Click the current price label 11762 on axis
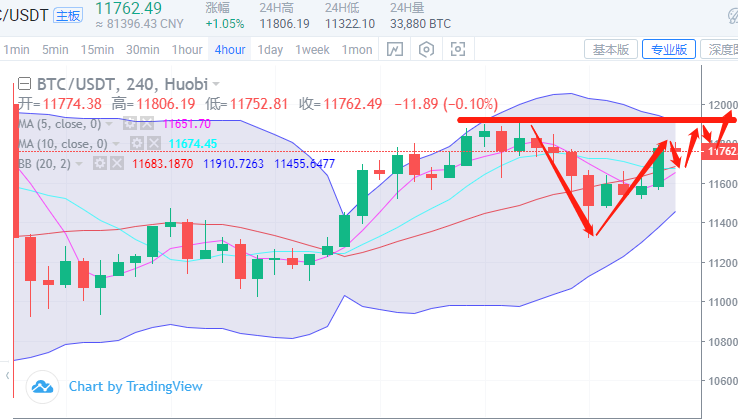 pos(720,152)
